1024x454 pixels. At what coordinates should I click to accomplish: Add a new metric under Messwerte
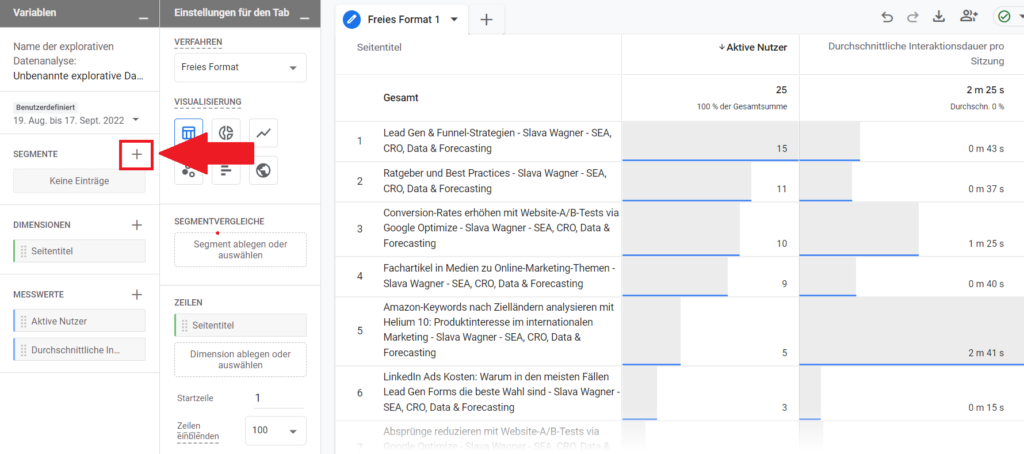click(136, 295)
